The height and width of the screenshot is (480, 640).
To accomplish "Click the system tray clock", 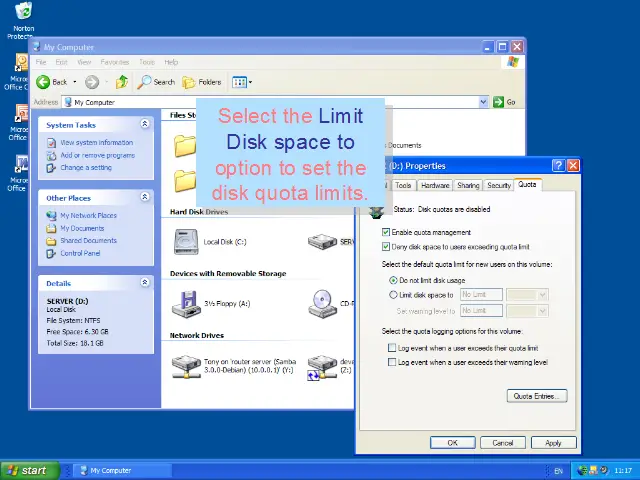I will click(623, 471).
